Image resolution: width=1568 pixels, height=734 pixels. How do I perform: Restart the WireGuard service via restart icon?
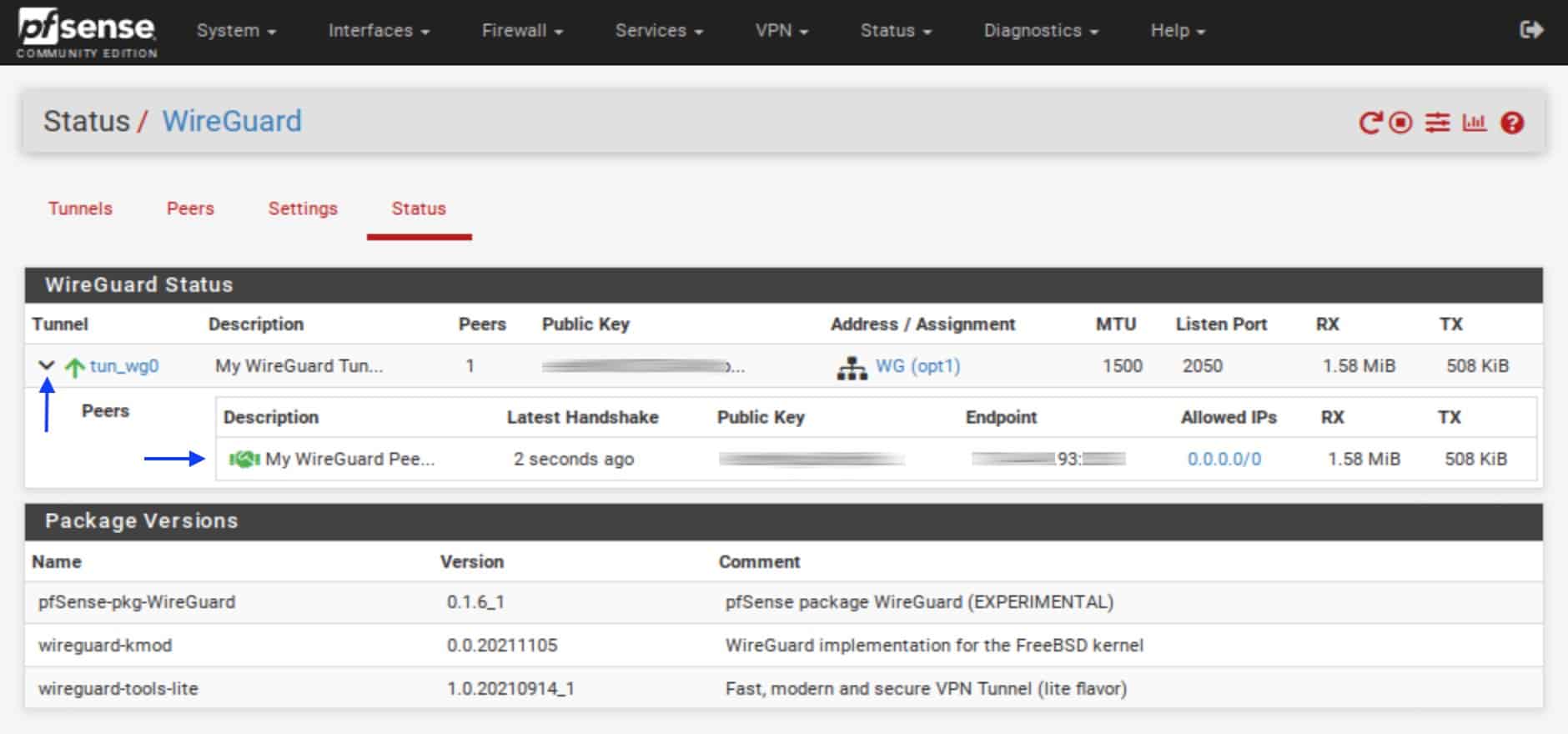1370,123
